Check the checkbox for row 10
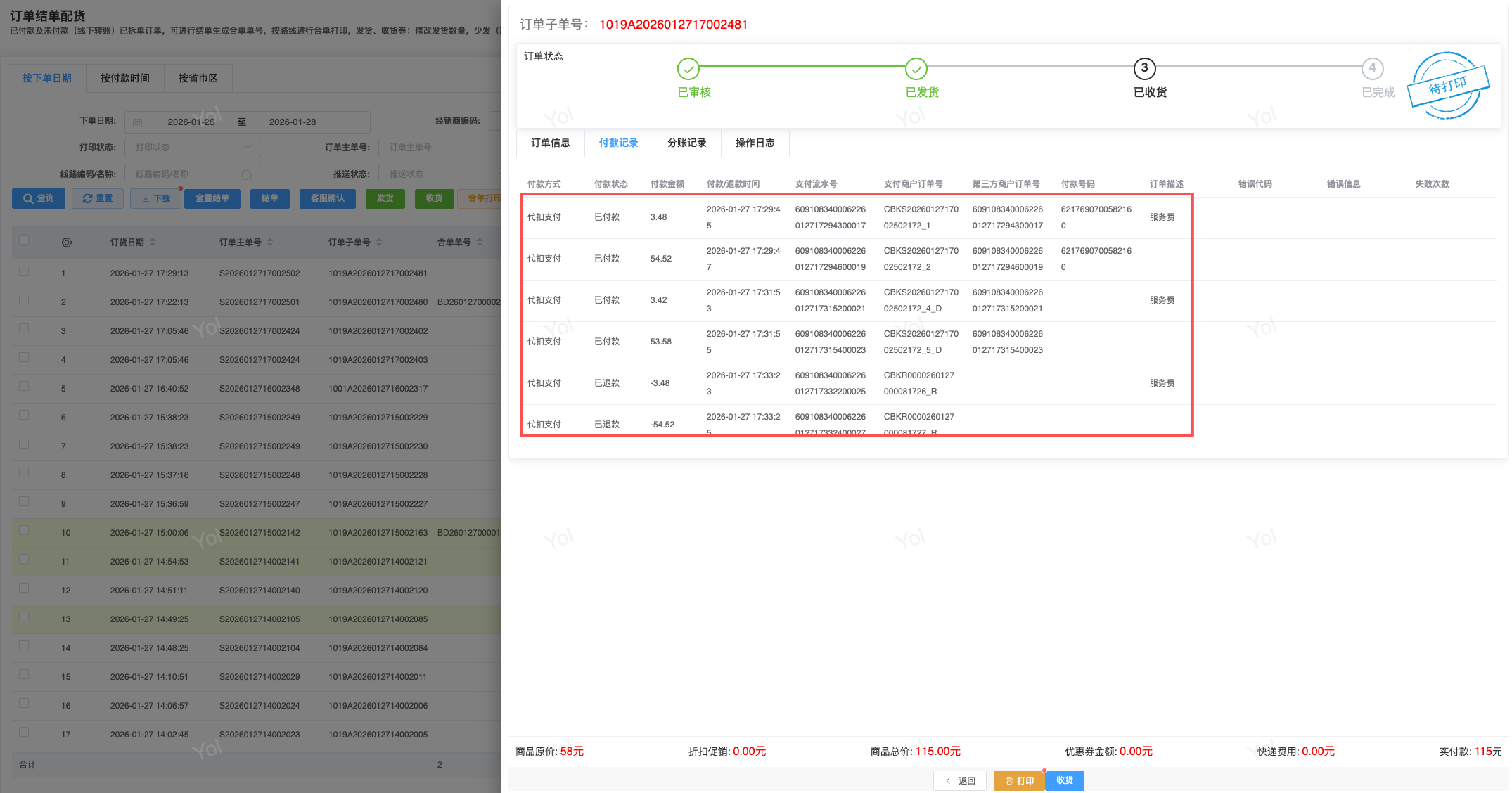 point(24,531)
